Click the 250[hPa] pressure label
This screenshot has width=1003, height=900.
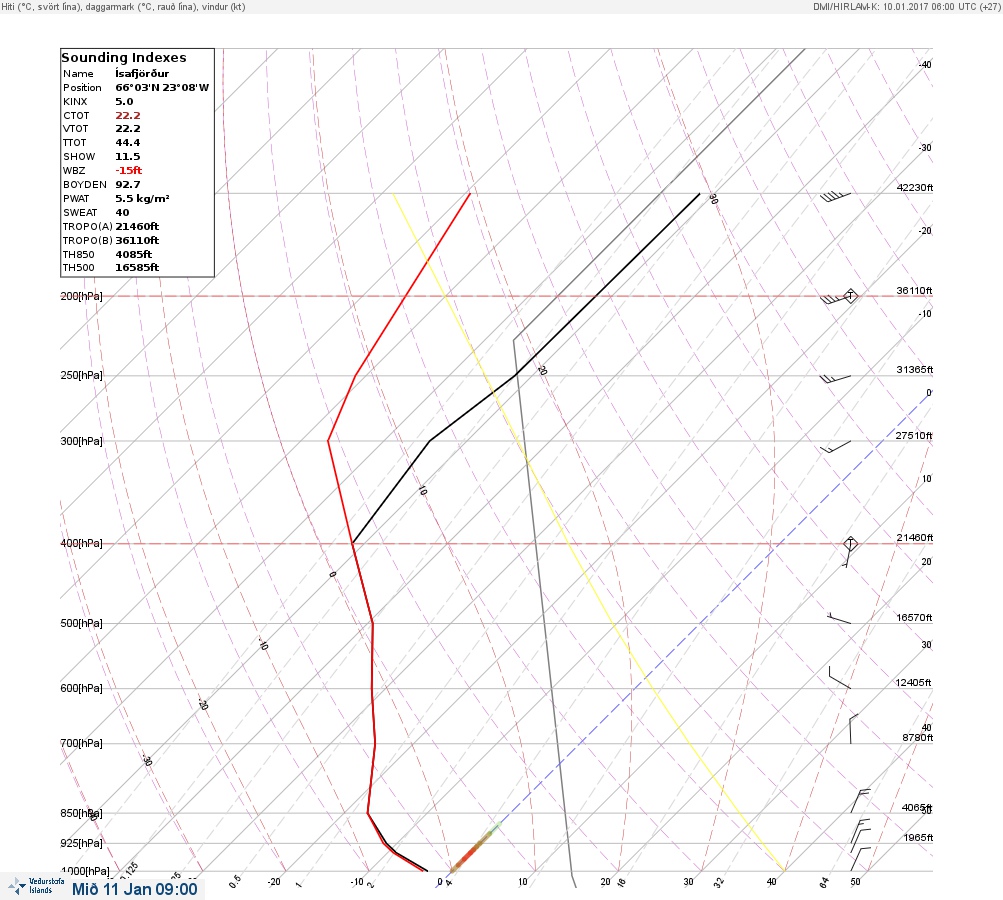tap(81, 375)
